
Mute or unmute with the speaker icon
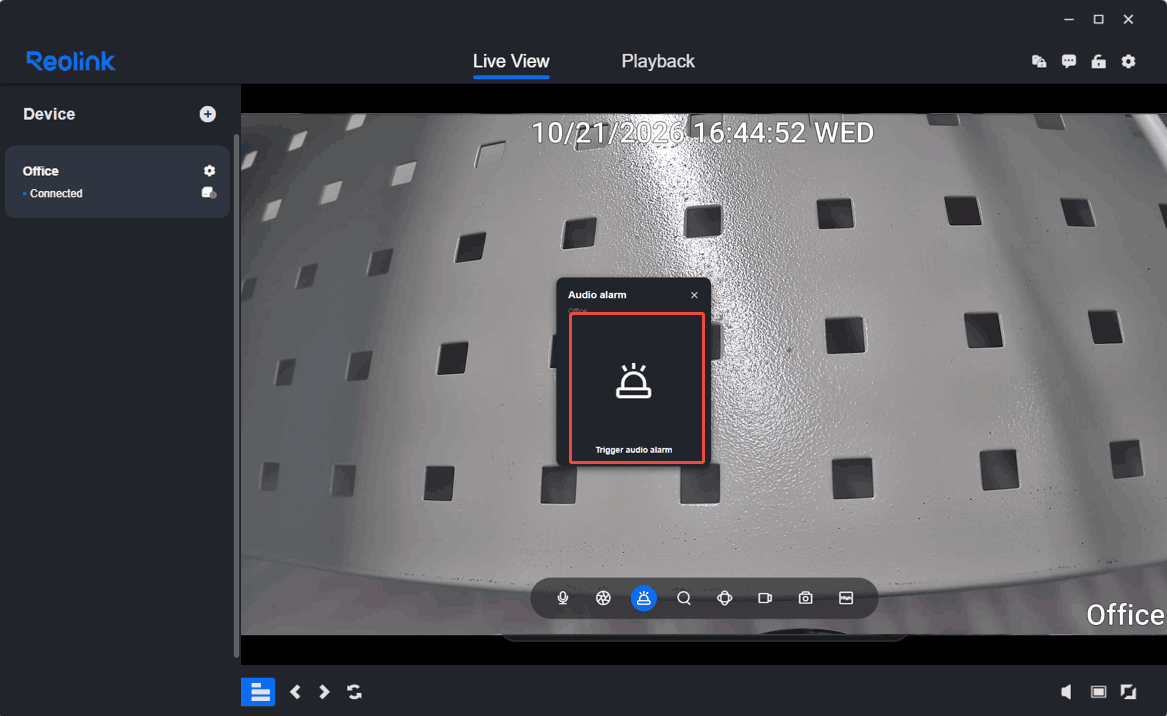(1067, 692)
